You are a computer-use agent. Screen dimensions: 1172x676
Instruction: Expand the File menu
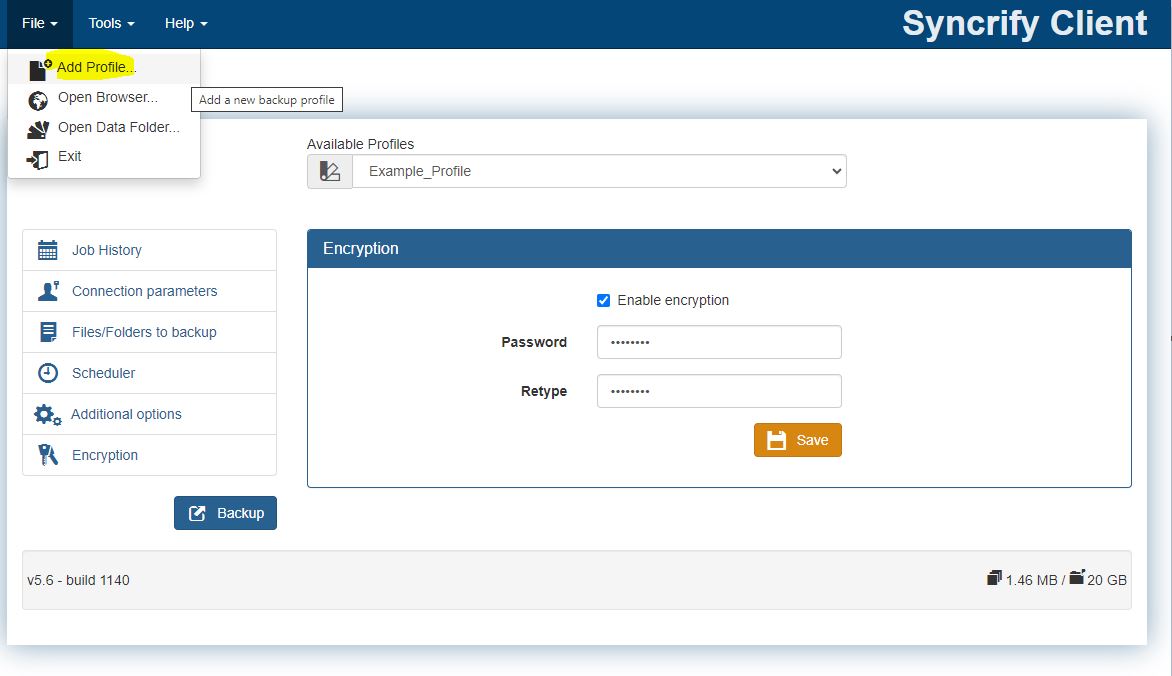(x=40, y=23)
